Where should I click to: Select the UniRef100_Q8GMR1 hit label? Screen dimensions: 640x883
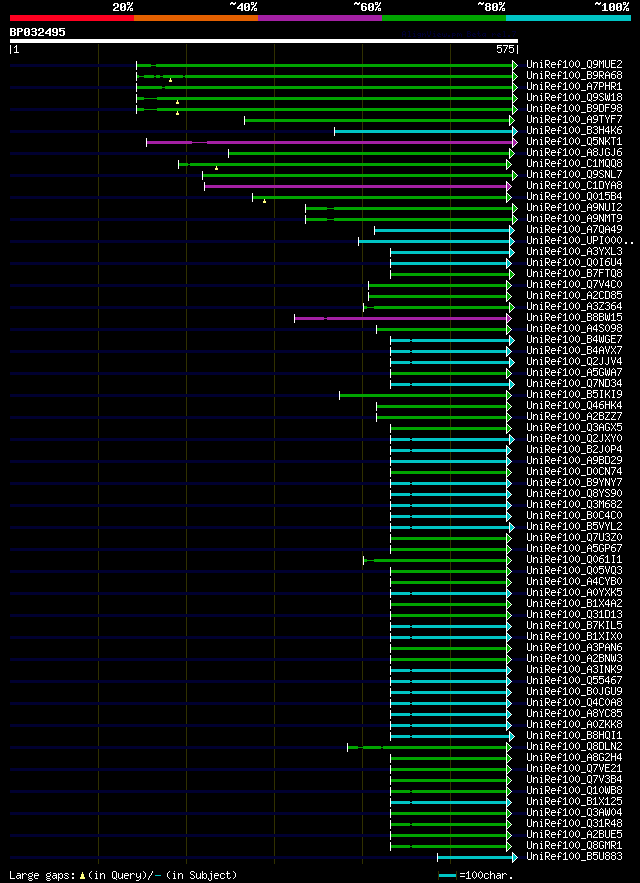click(x=574, y=845)
